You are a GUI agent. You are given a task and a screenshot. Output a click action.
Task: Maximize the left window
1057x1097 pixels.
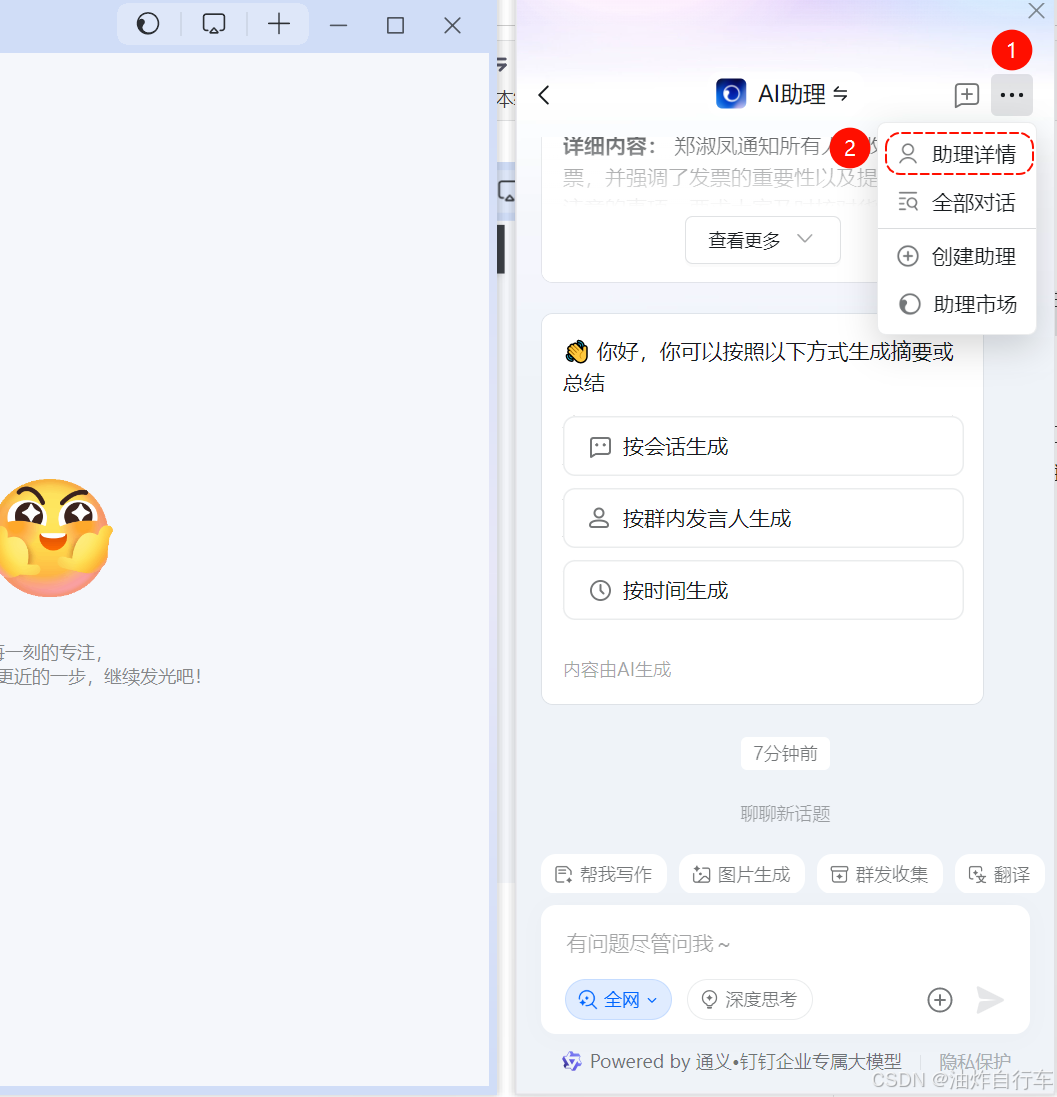[x=395, y=26]
